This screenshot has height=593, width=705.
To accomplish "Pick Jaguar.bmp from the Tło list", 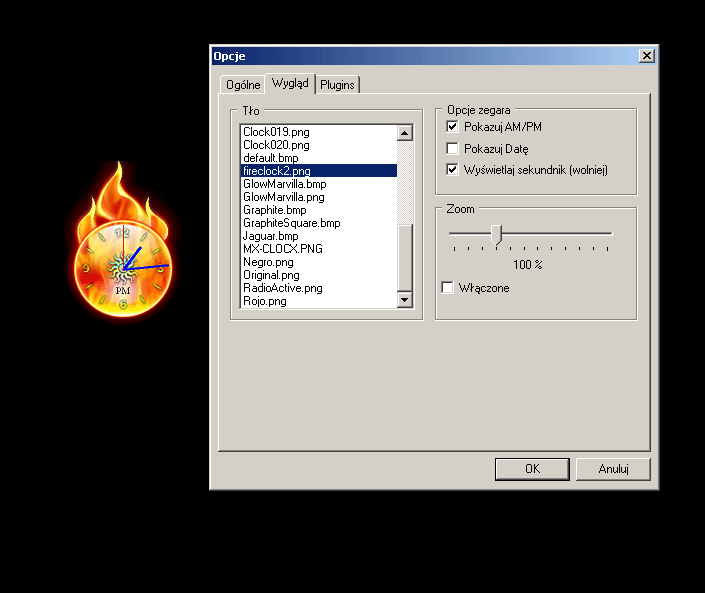I will pos(270,236).
